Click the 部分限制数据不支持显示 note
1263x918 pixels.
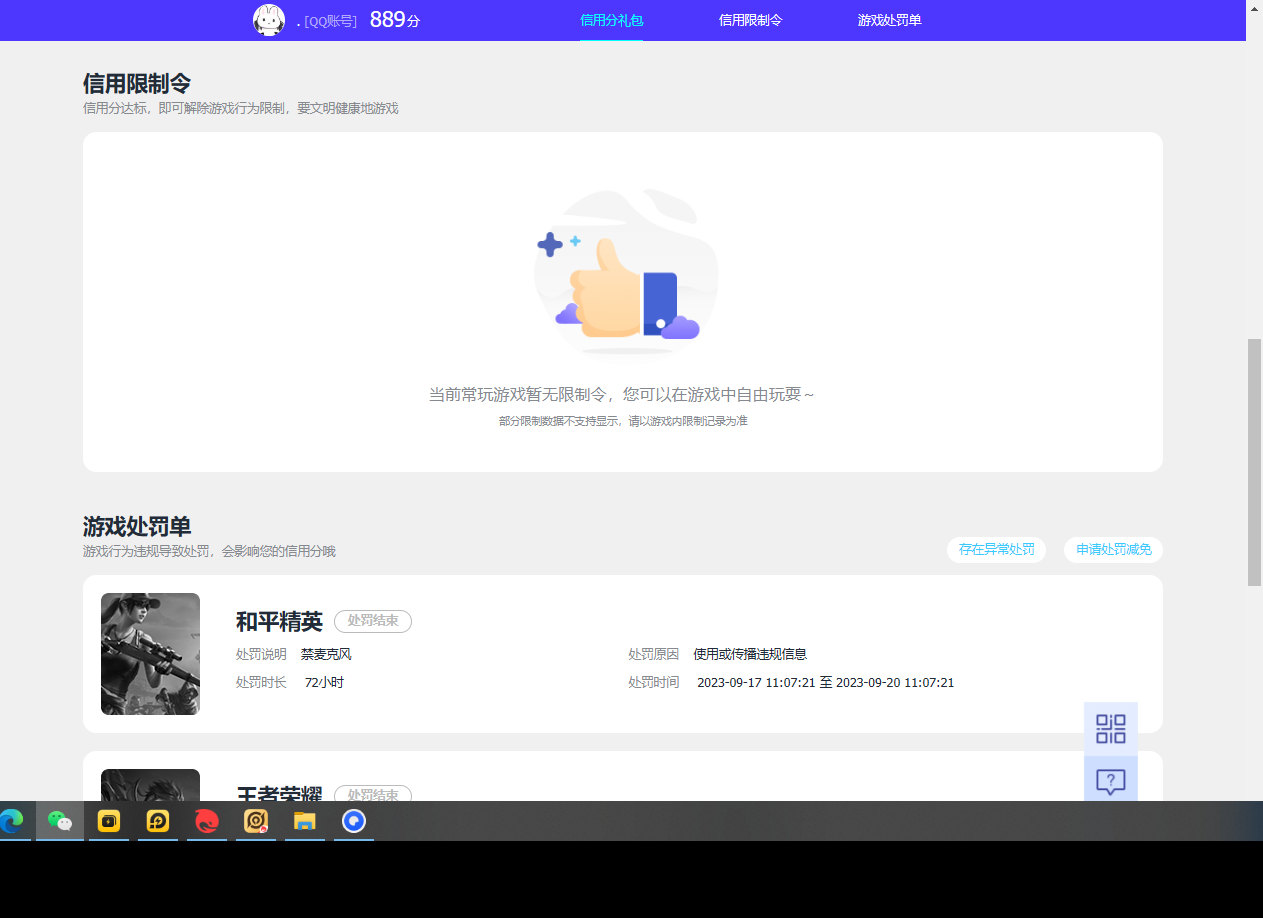point(623,421)
